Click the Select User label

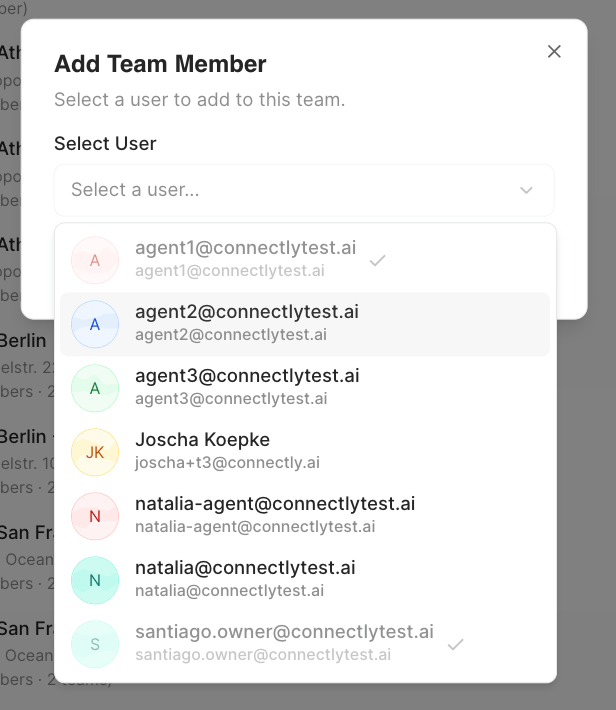[x=105, y=144]
